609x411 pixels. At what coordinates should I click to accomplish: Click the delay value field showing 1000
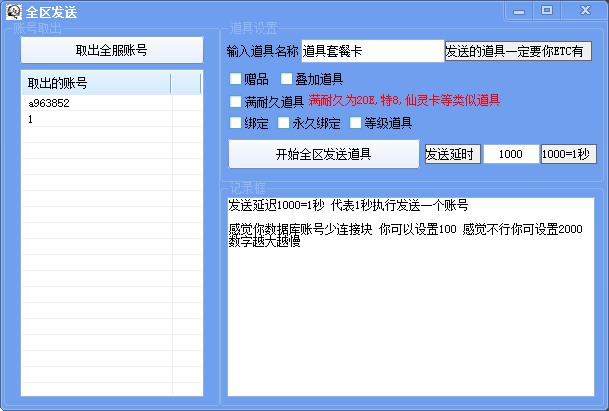(x=510, y=154)
